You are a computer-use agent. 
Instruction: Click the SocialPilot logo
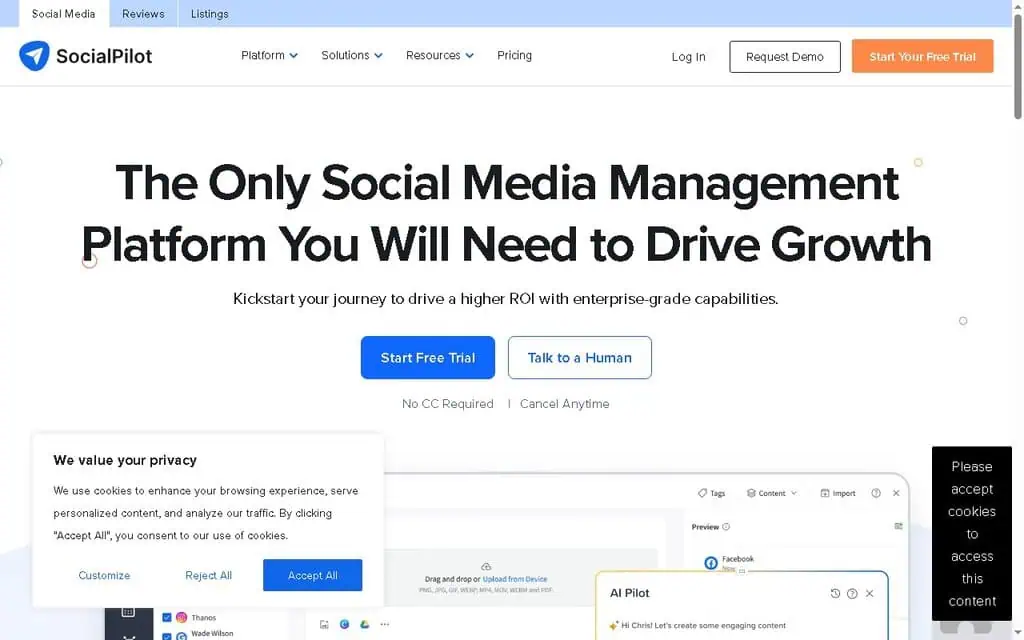point(86,56)
